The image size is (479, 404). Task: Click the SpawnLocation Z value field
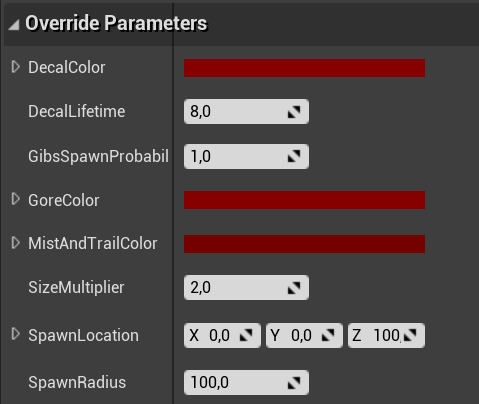(x=386, y=335)
